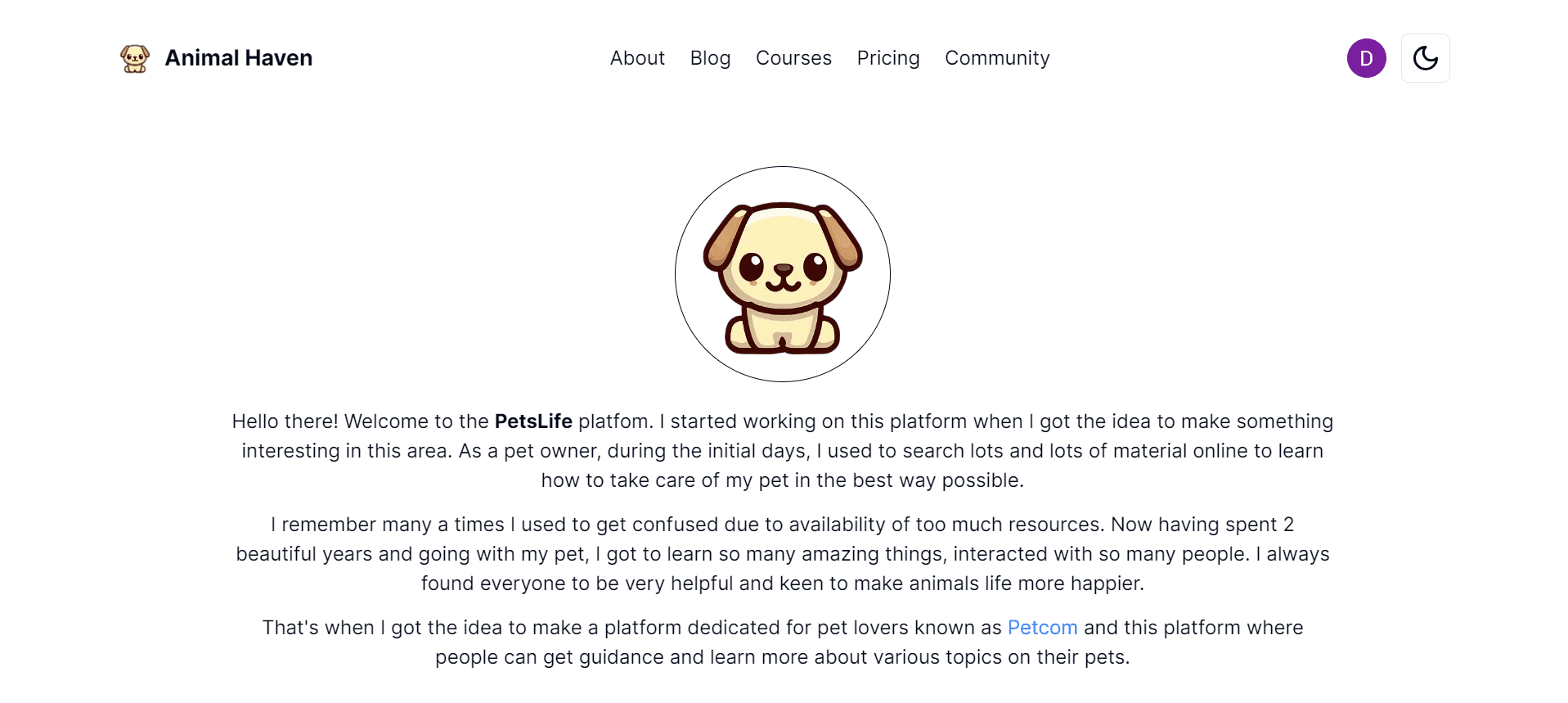Toggle dark mode with the moon icon
The height and width of the screenshot is (703, 1568).
[1425, 58]
